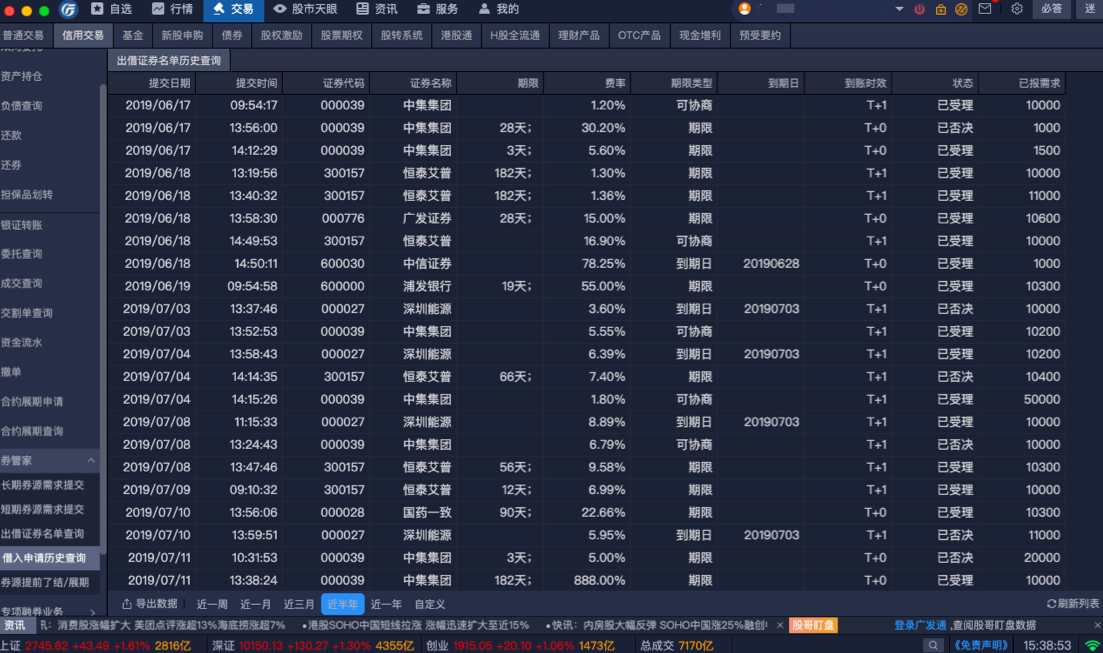
Task: Open the 交易 trading section
Action: (x=233, y=9)
